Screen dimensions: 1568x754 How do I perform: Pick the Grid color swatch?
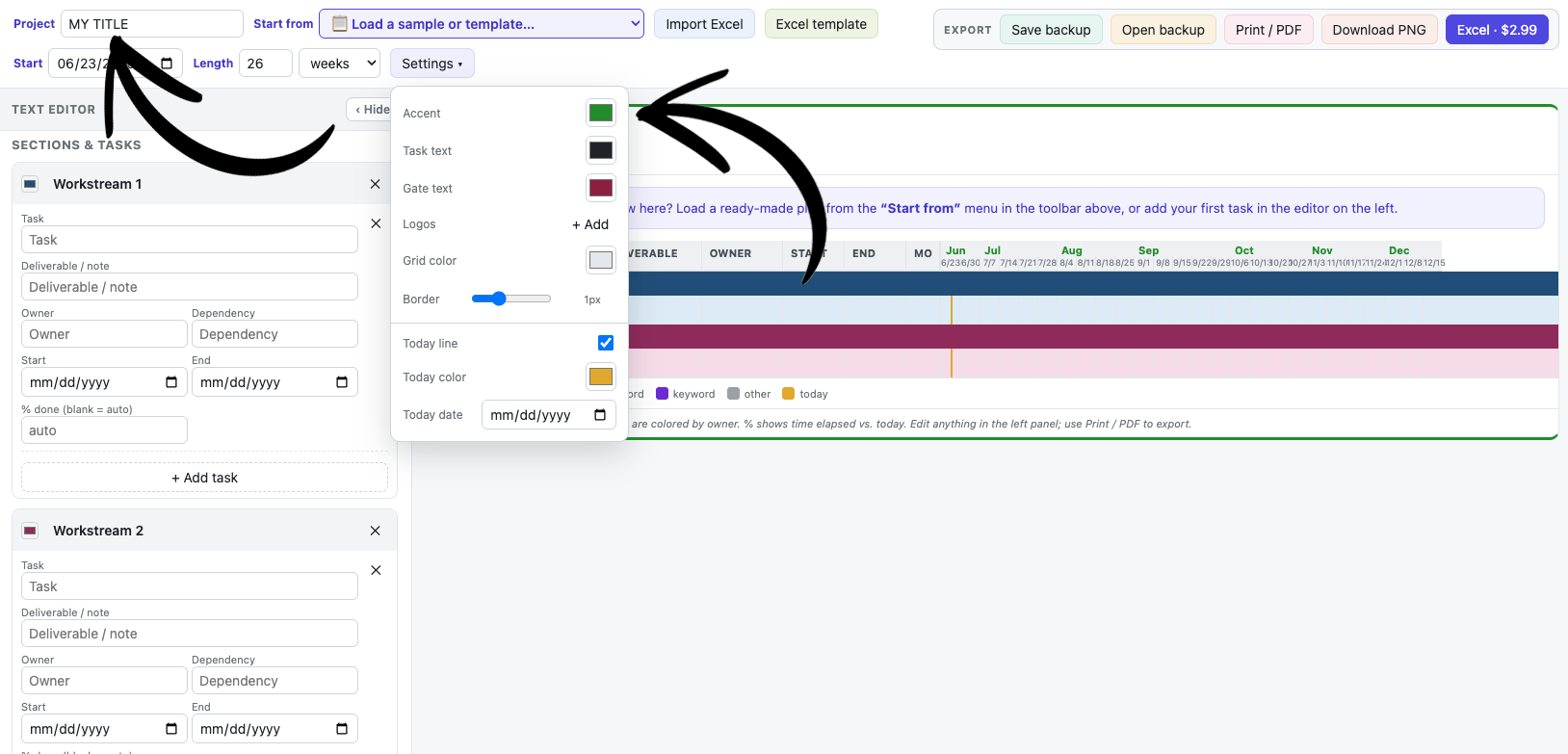pos(601,260)
